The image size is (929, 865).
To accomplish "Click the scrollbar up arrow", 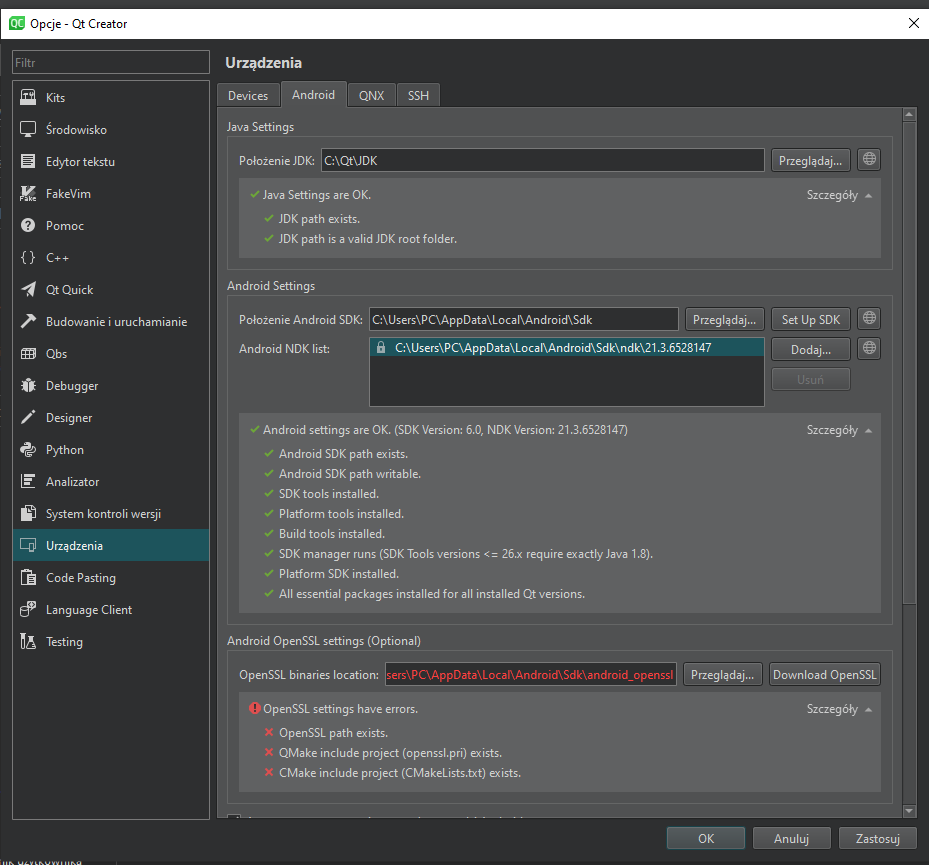I will point(909,114).
